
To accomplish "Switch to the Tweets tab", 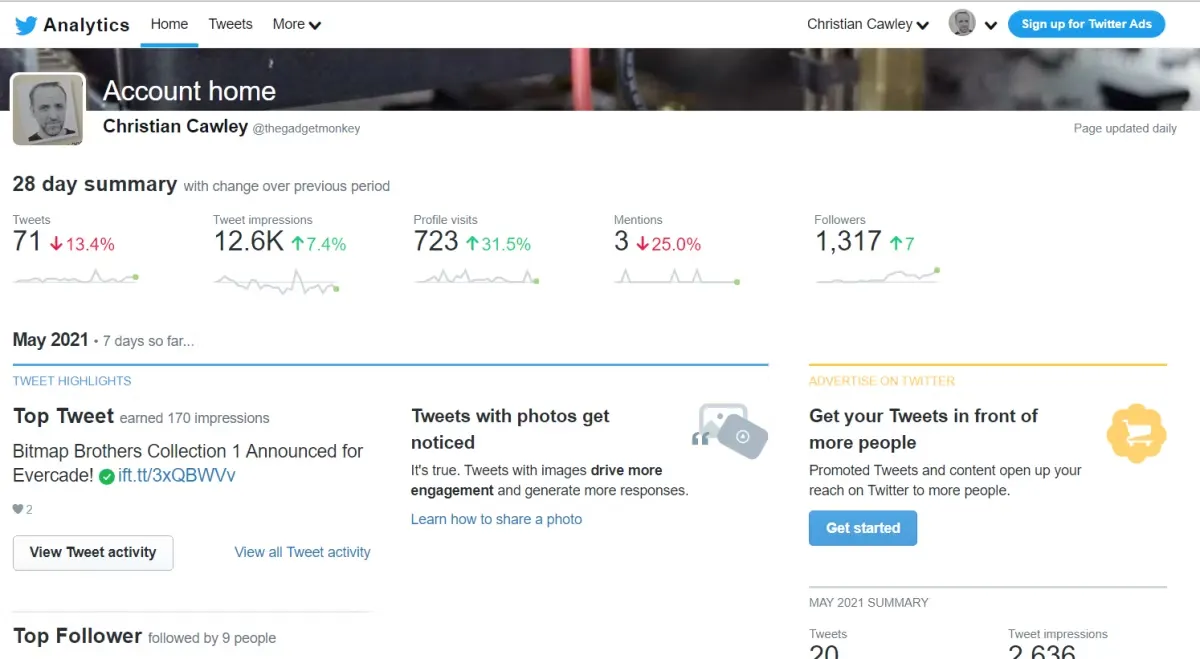I will coord(230,24).
